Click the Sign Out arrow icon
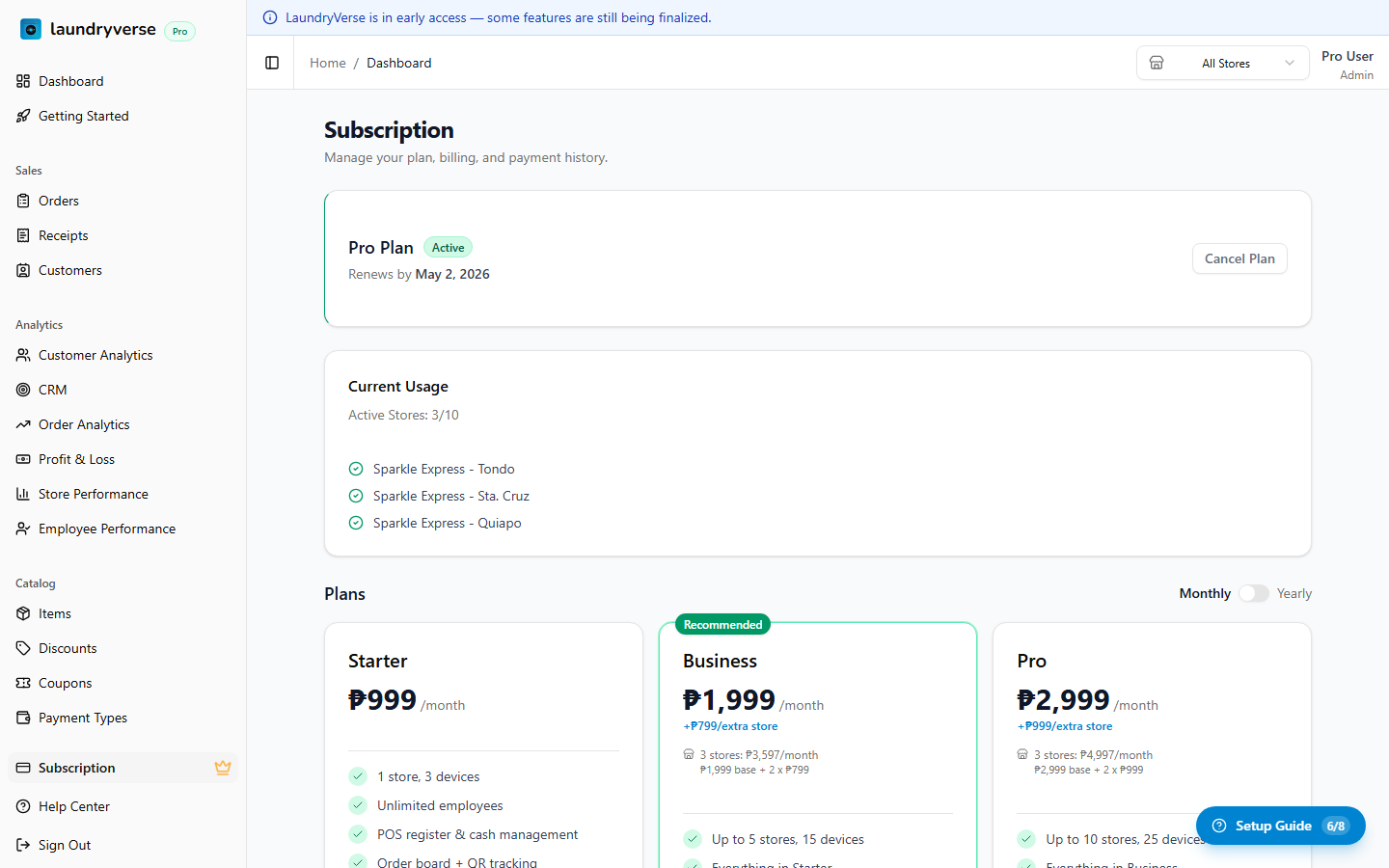1389x868 pixels. point(23,845)
